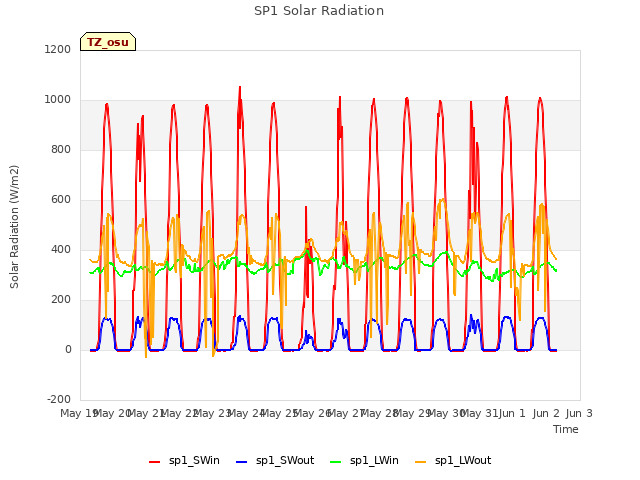
Task: Click the Time axis label
Action: pyautogui.click(x=566, y=429)
